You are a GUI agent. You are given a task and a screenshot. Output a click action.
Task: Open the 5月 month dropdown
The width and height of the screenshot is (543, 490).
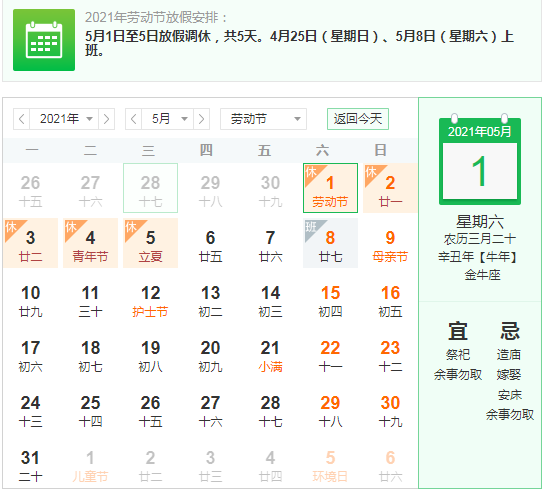point(168,119)
